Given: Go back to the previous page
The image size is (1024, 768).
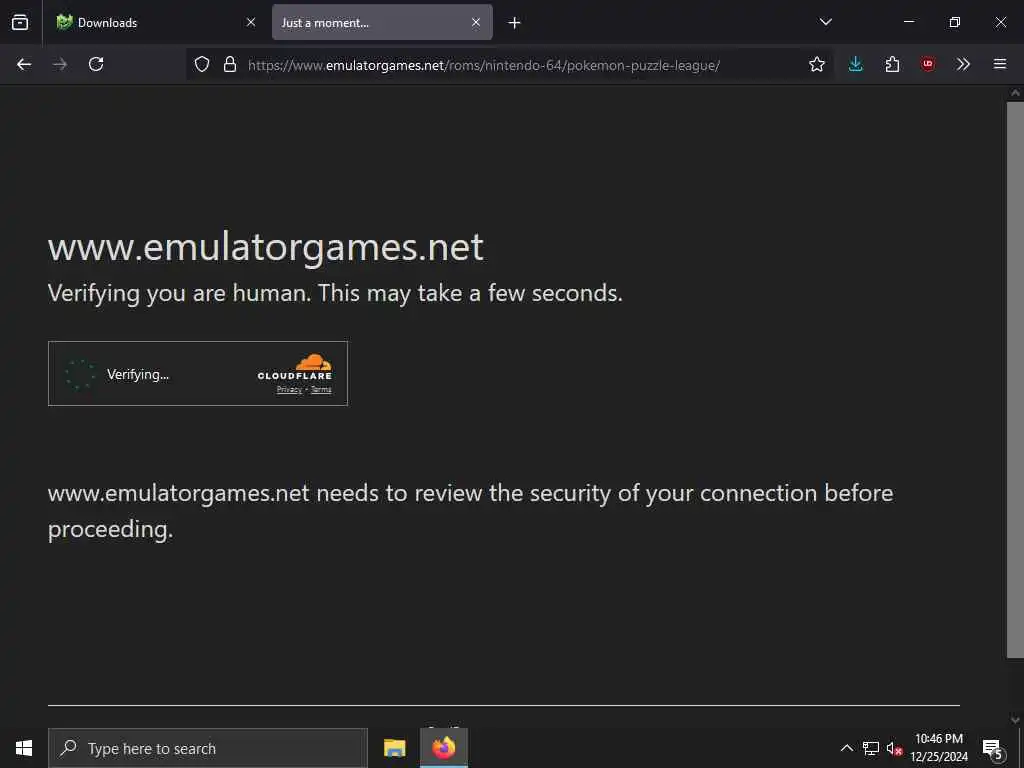Looking at the screenshot, I should [x=24, y=64].
